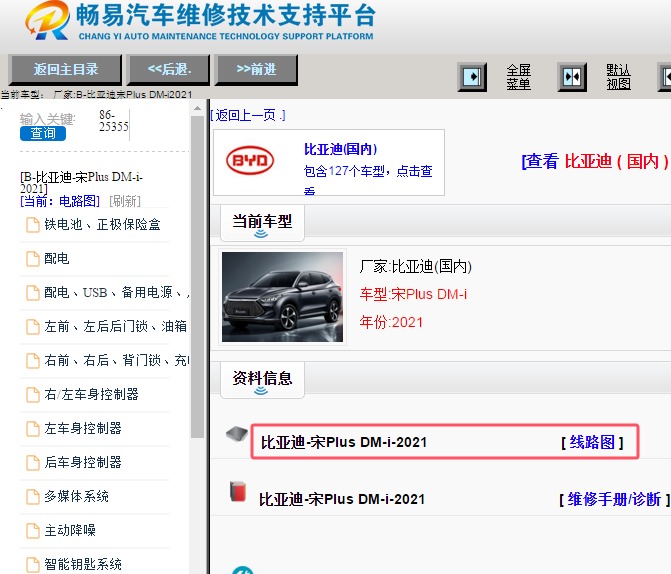Click the 当前：电路图 link
This screenshot has height=574, width=671.
point(60,201)
